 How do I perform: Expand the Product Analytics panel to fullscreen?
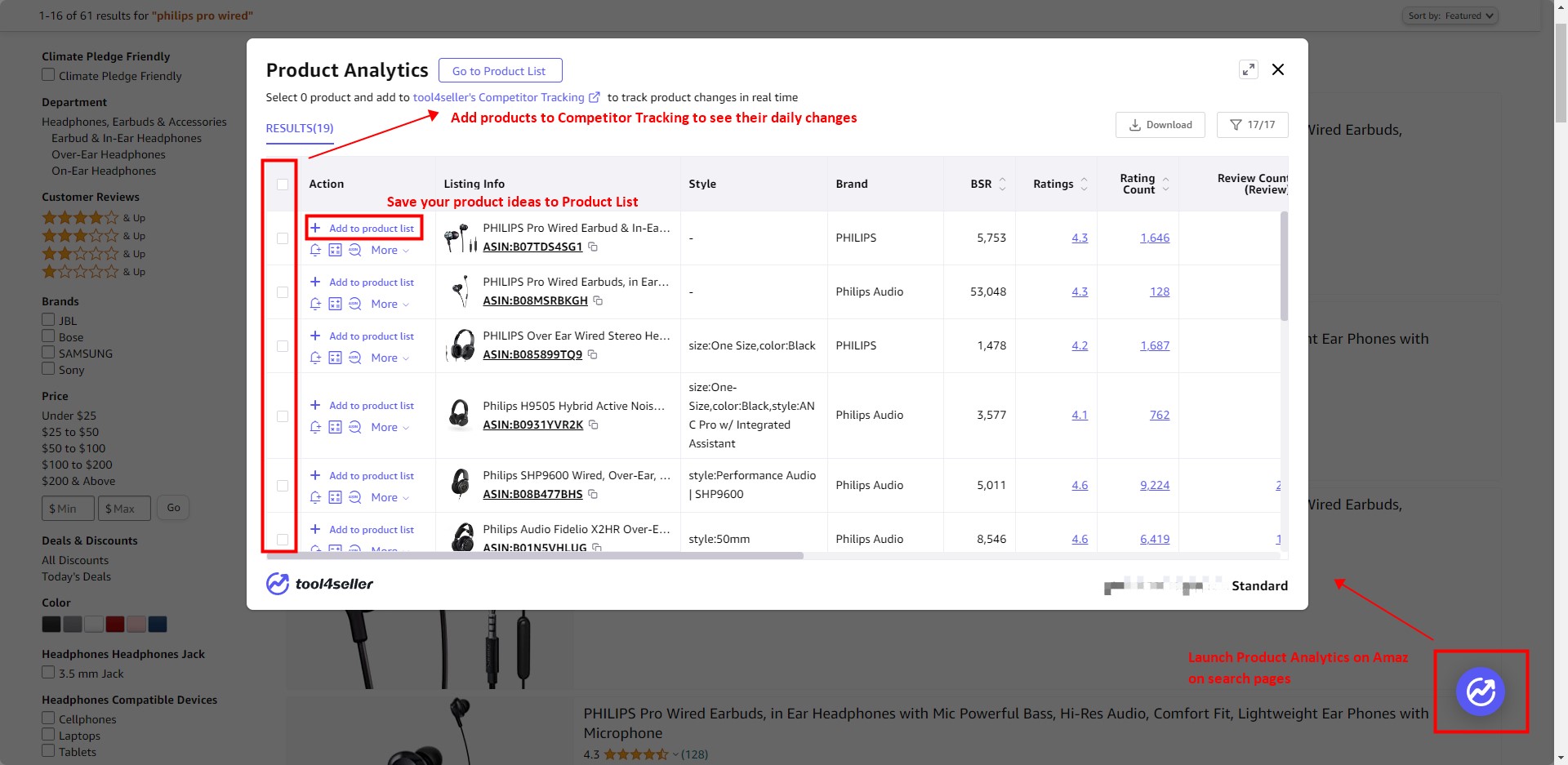(x=1248, y=70)
